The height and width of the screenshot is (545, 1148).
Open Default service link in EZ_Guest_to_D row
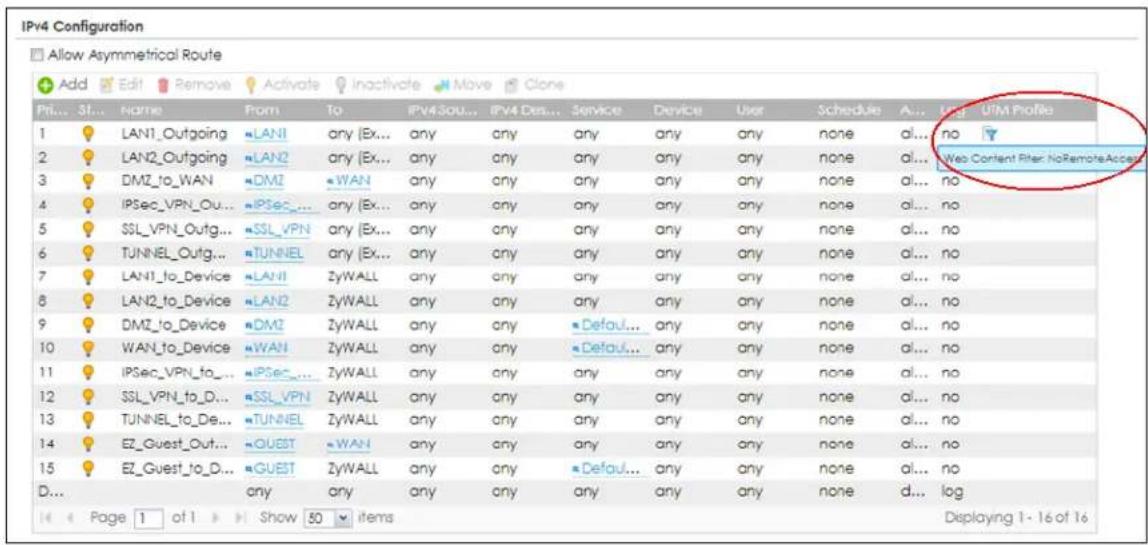[611, 467]
